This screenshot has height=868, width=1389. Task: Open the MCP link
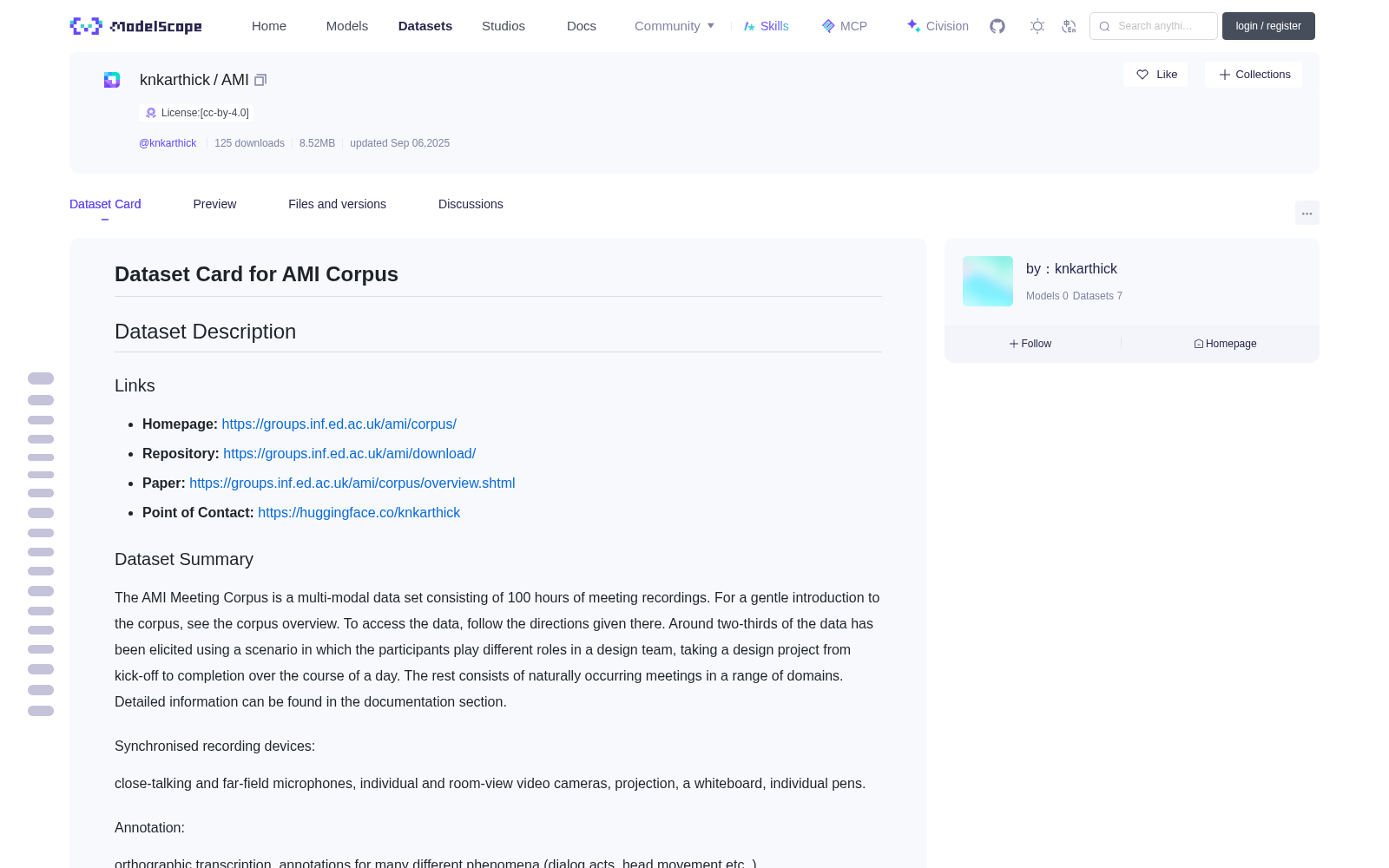844,26
